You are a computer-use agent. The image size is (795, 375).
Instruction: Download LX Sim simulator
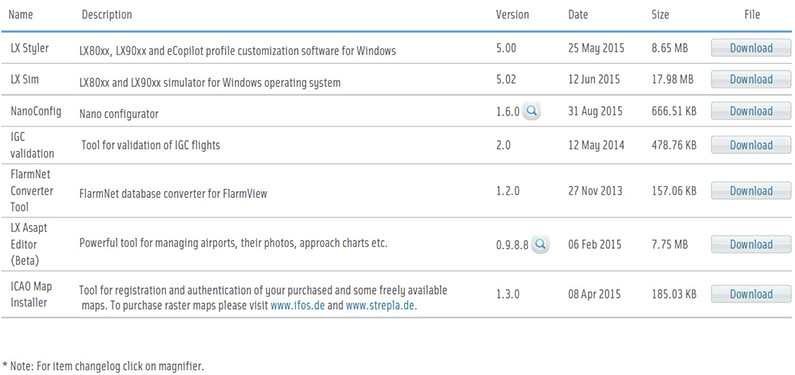point(751,80)
